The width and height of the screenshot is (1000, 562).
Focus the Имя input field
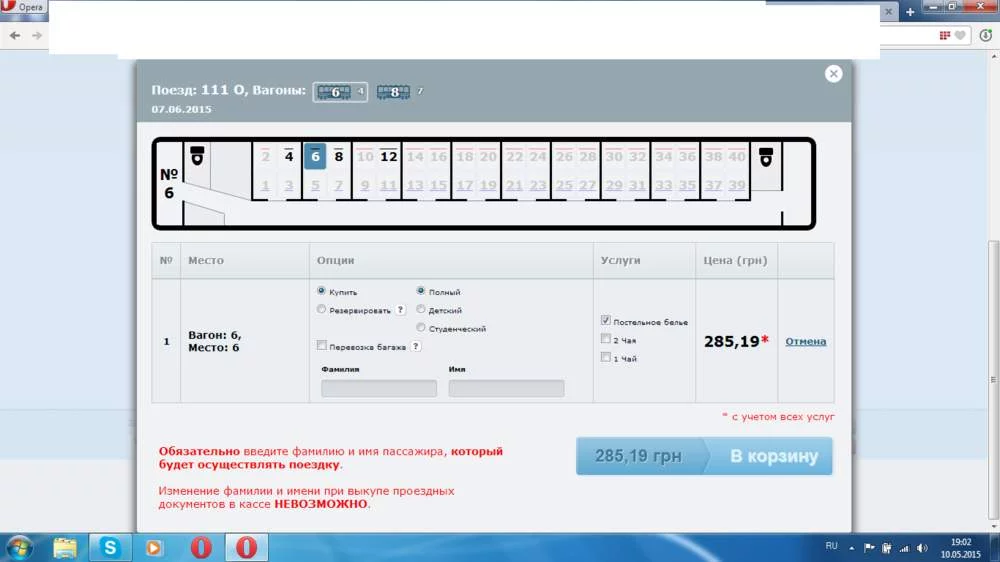click(506, 388)
